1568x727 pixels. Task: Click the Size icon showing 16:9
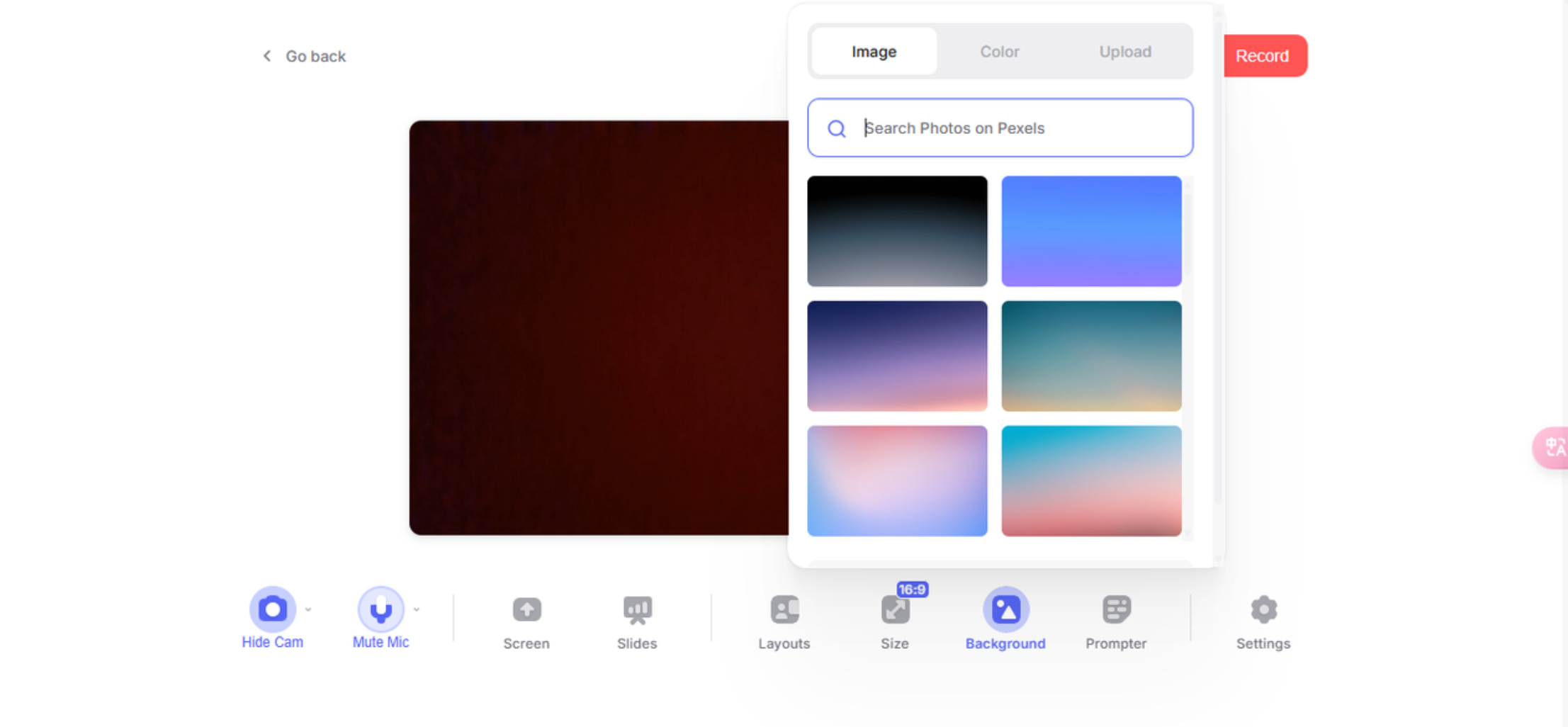(x=894, y=609)
